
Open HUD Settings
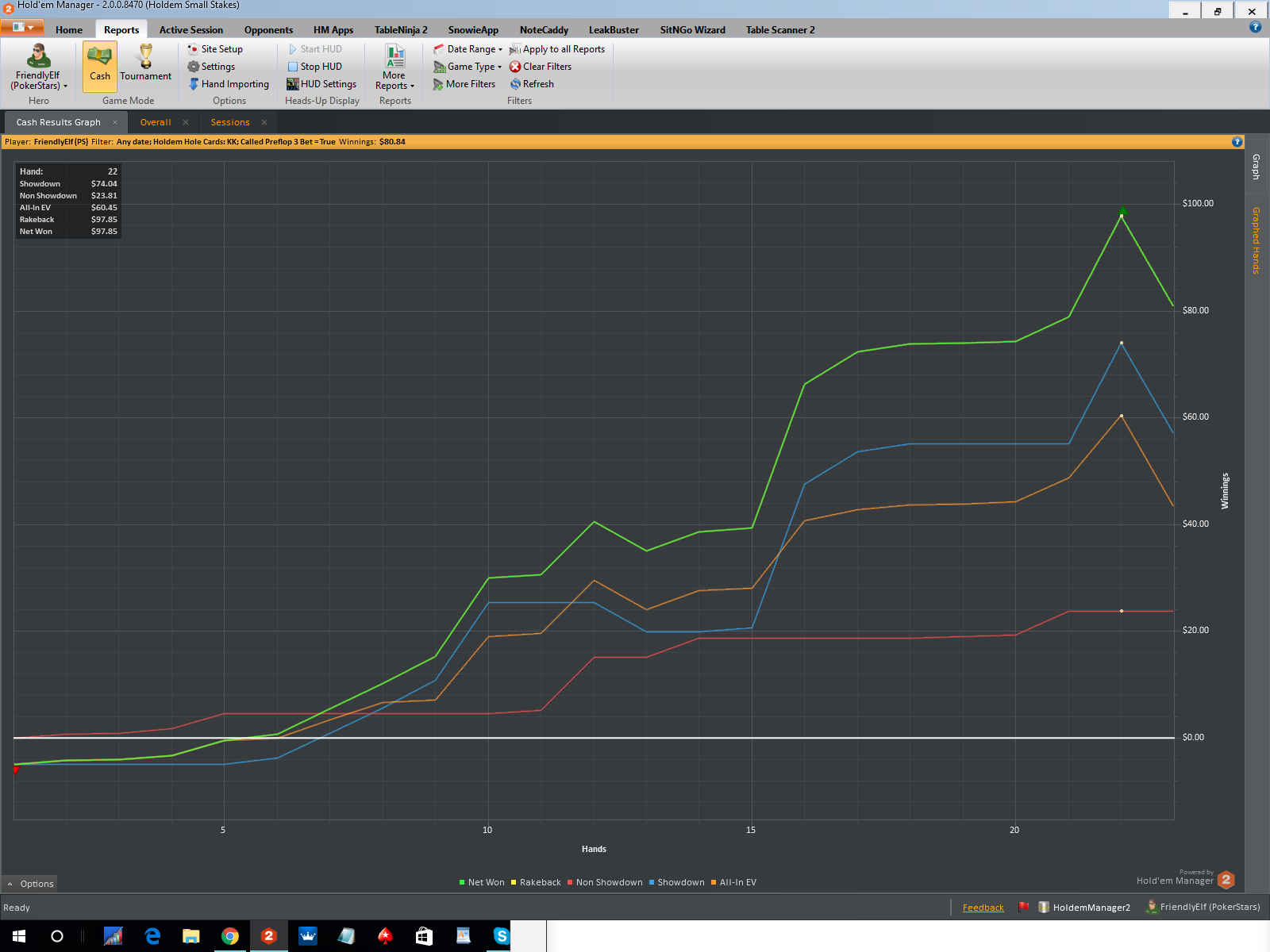321,84
